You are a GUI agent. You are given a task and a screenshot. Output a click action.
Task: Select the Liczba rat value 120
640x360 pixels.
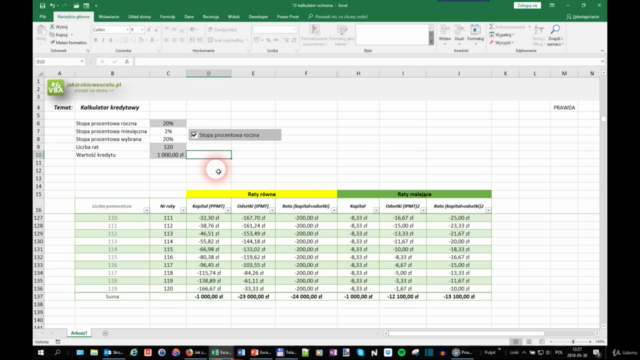tap(168, 147)
